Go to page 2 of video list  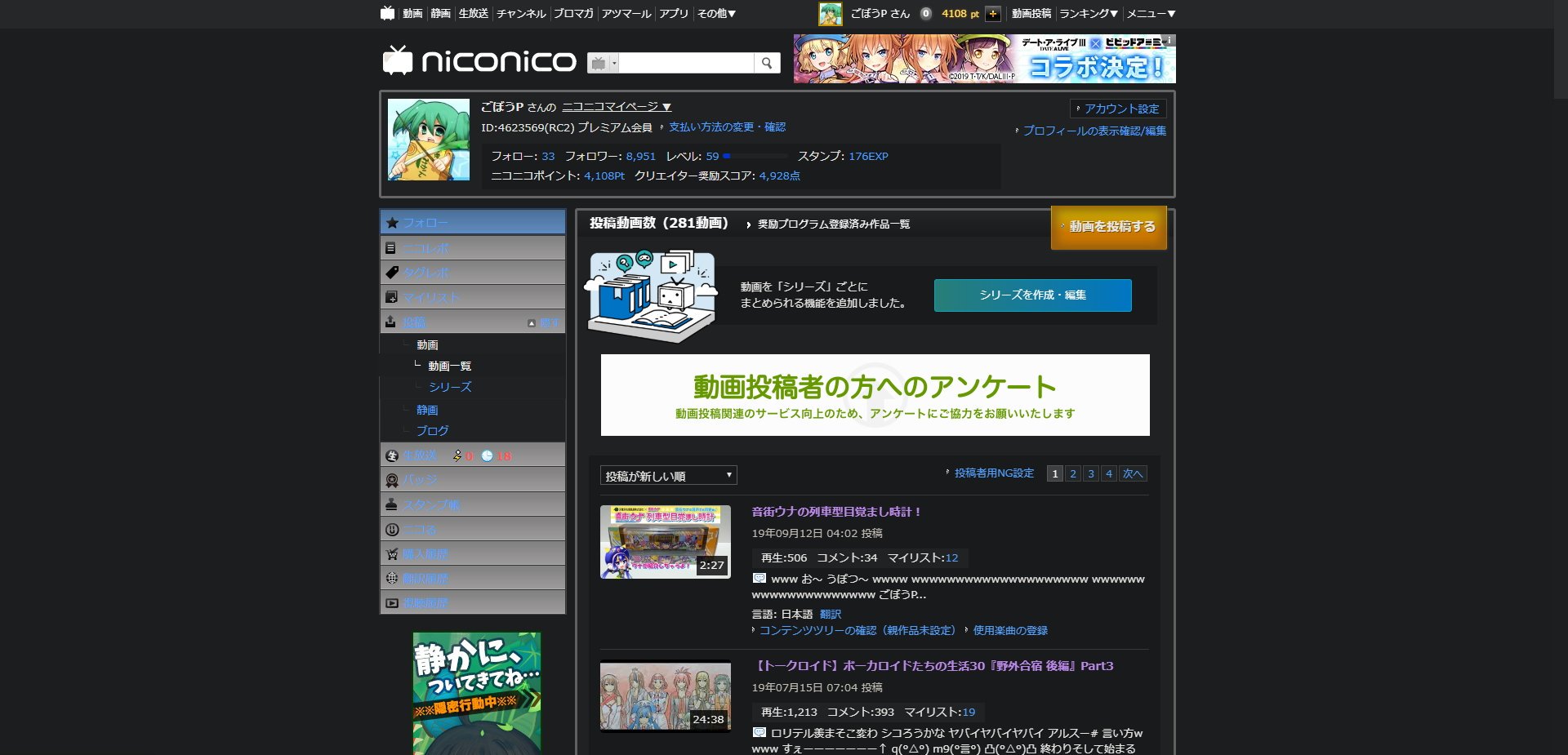pos(1073,473)
